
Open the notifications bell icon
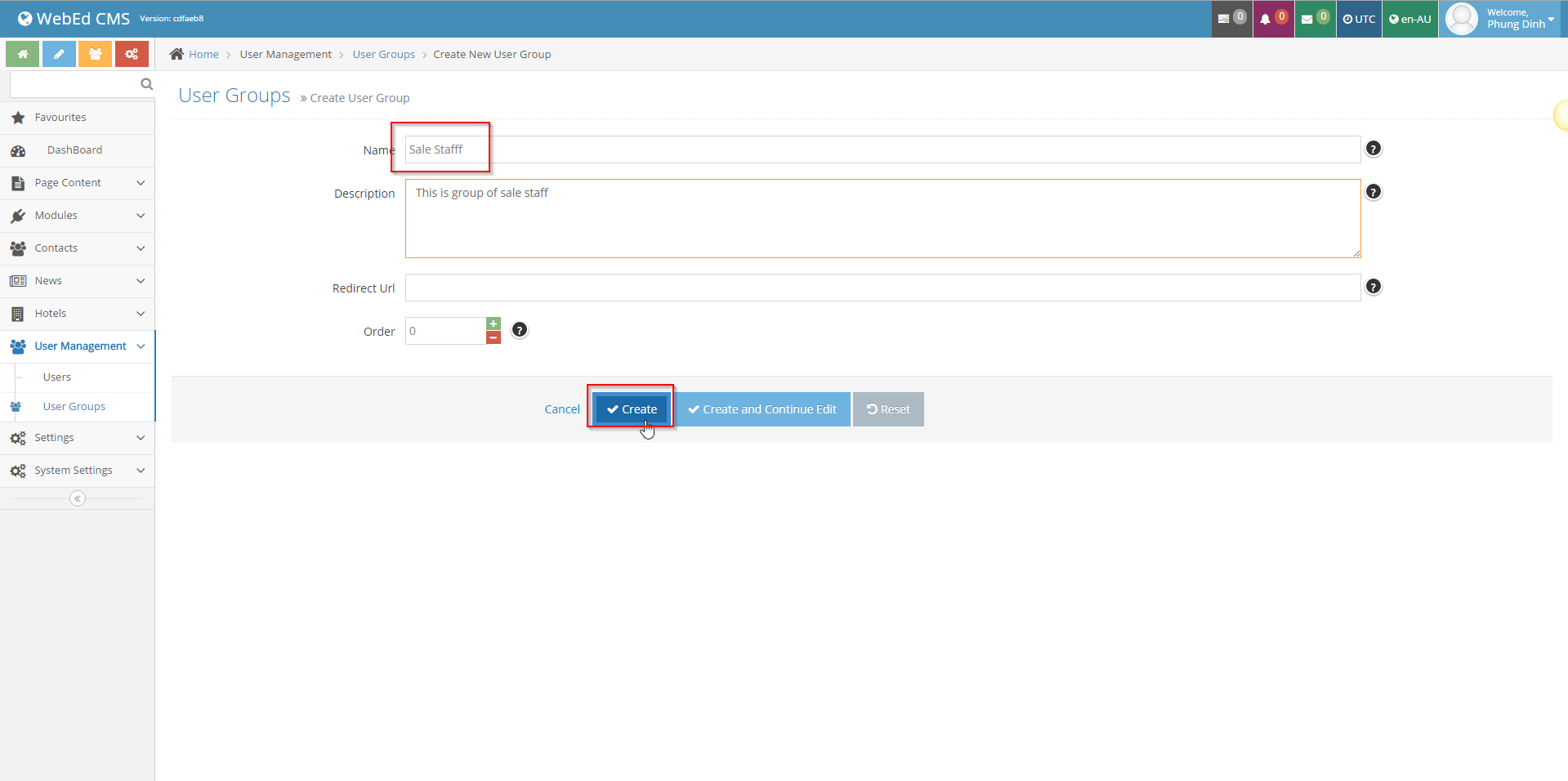tap(1265, 19)
